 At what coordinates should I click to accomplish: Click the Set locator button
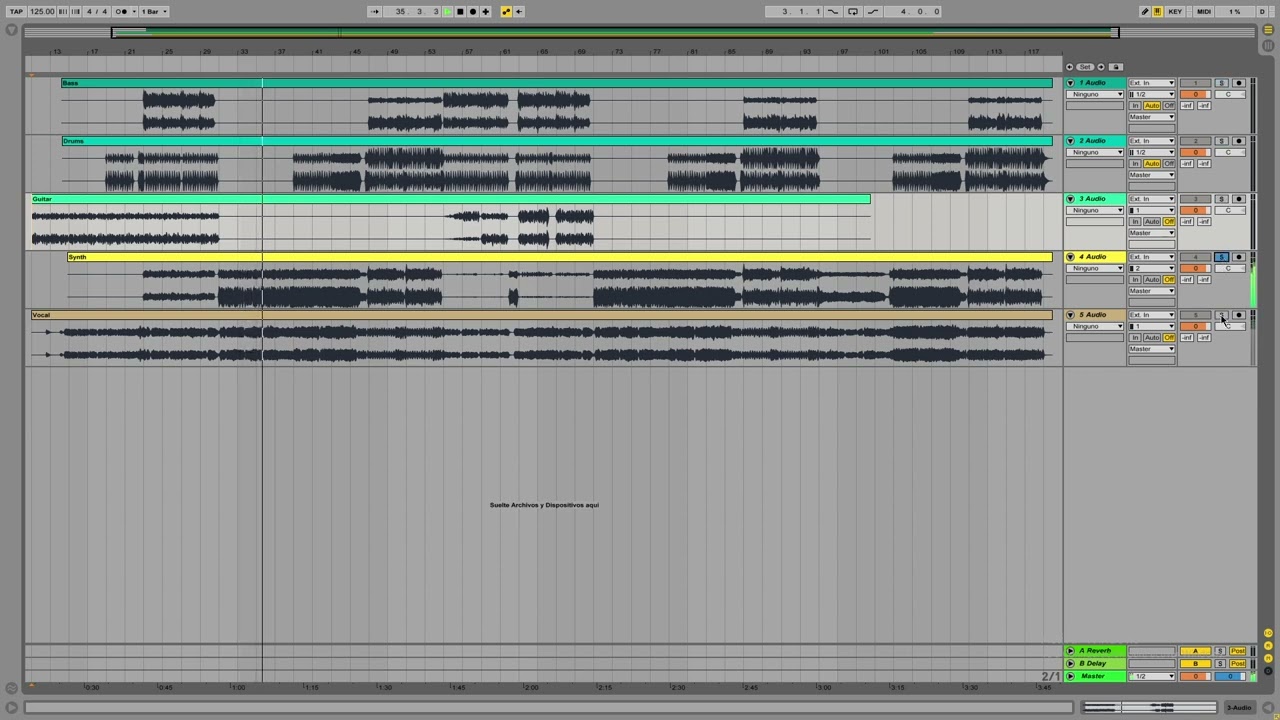pyautogui.click(x=1085, y=67)
